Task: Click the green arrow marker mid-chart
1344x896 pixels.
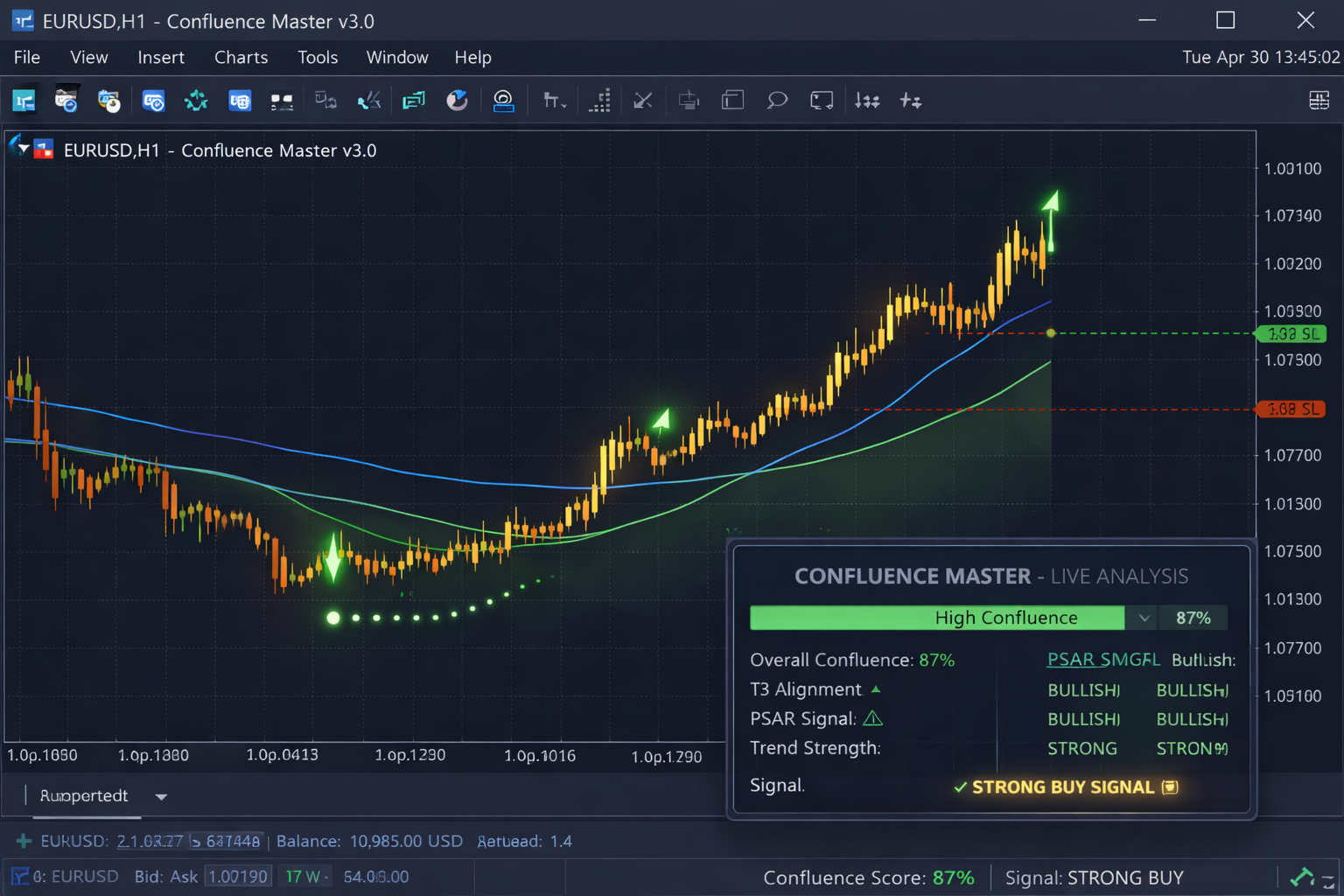Action: pyautogui.click(x=662, y=420)
